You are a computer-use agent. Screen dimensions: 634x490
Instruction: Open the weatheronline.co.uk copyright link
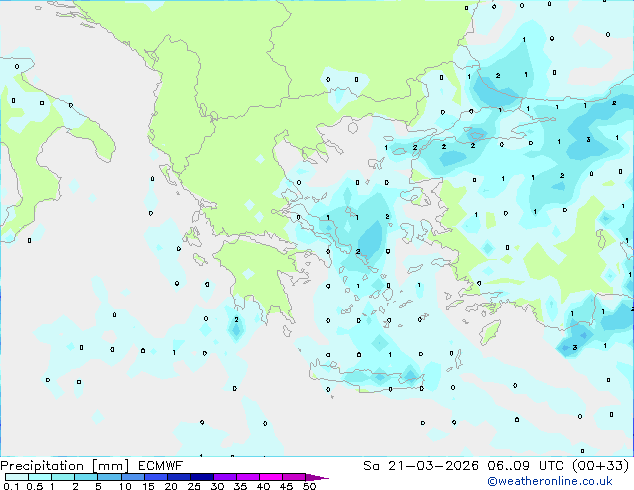(550, 481)
